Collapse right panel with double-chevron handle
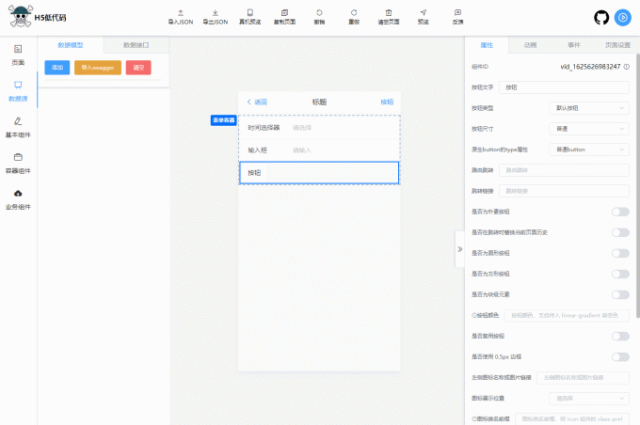 [460, 249]
